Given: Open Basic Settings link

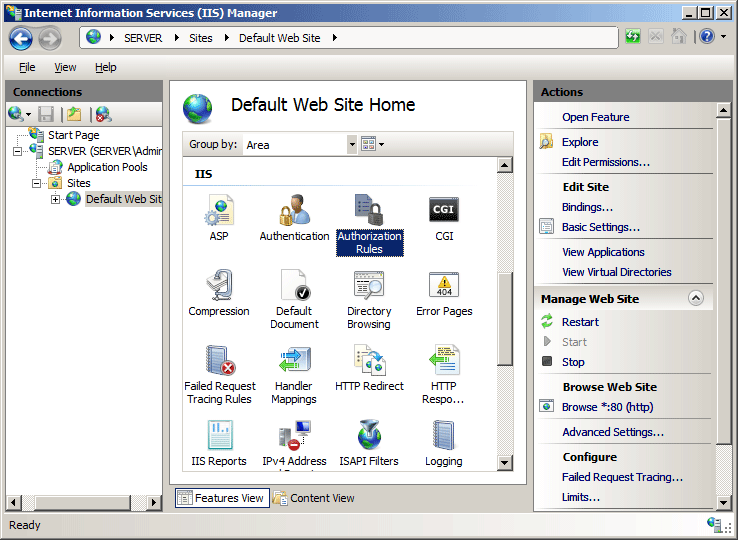Looking at the screenshot, I should click(x=601, y=227).
